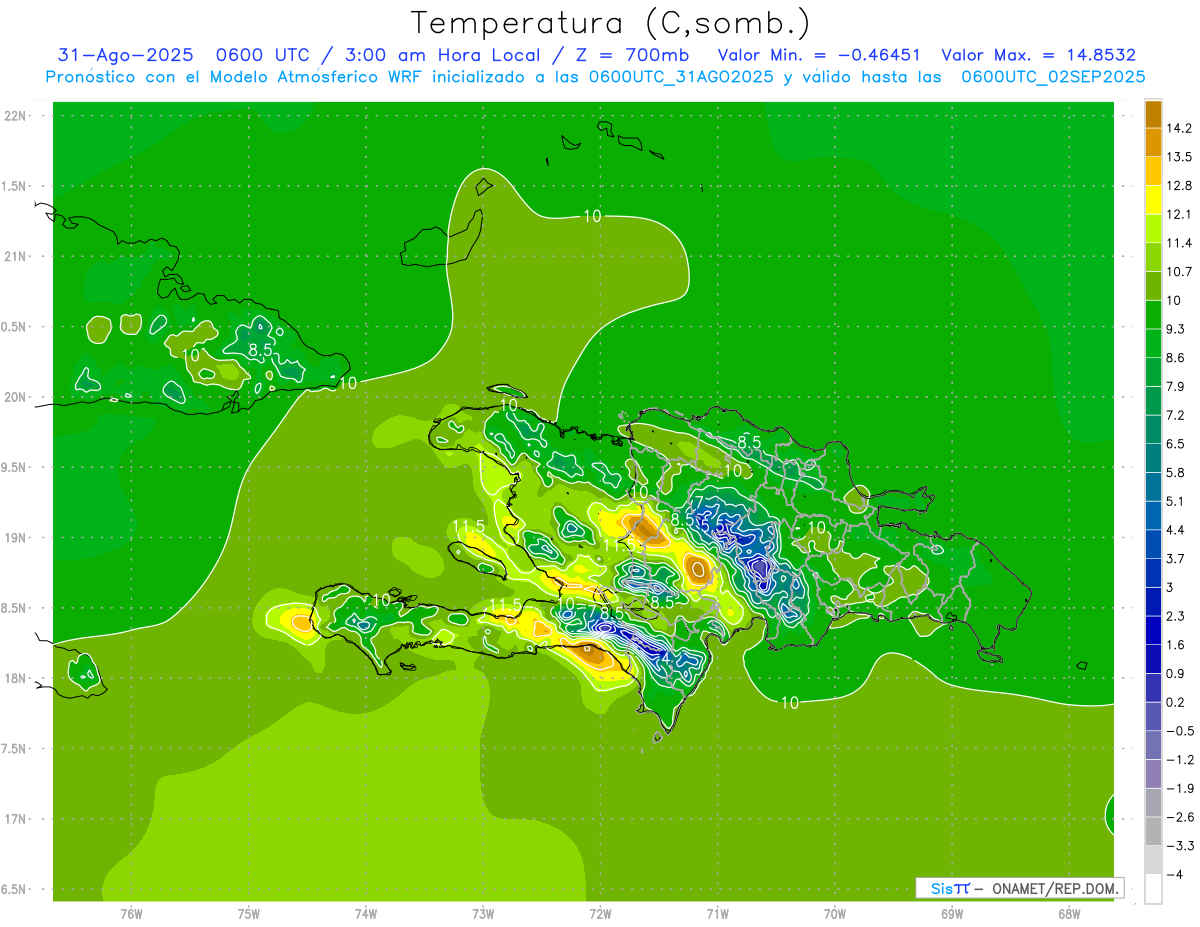Click the '19N' latitude axis label
This screenshot has height=927, width=1200.
[x=15, y=538]
